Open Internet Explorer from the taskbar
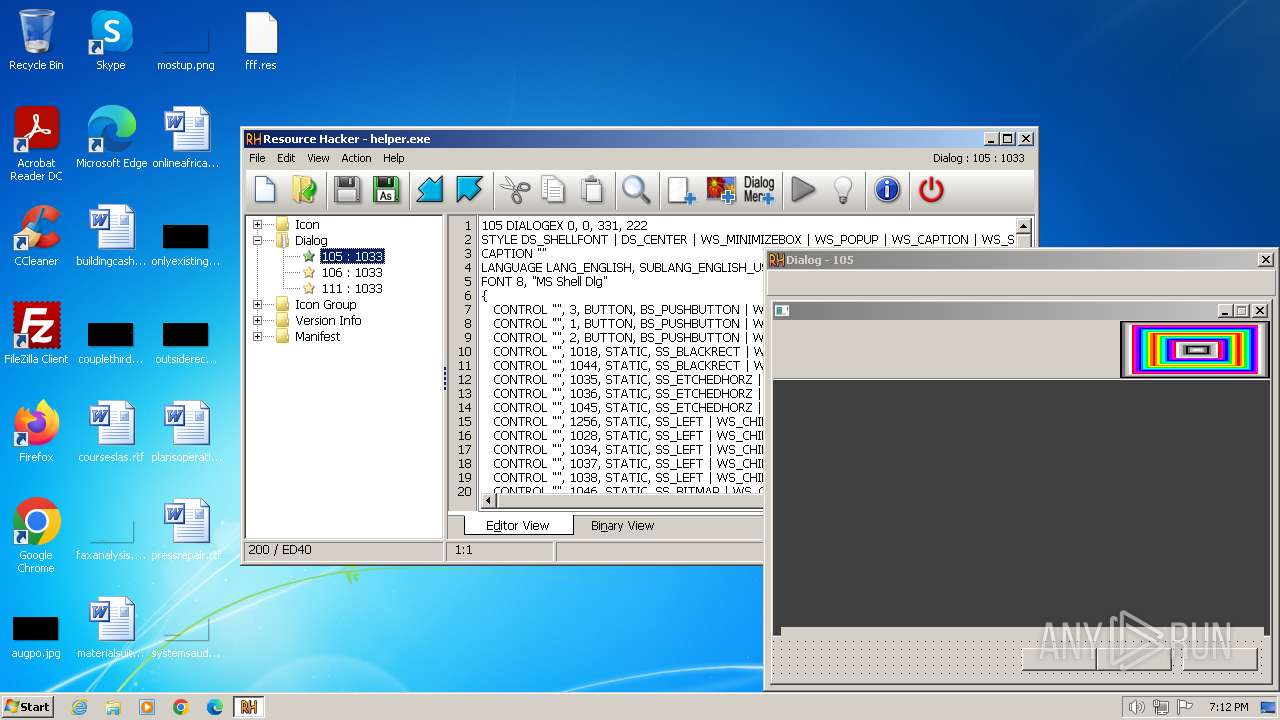The image size is (1280, 720). 79,706
